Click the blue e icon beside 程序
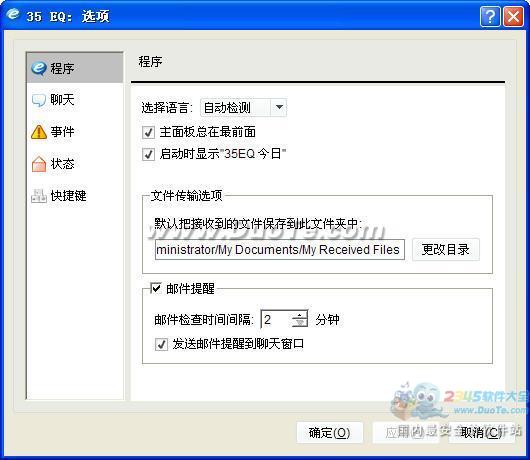 39,68
